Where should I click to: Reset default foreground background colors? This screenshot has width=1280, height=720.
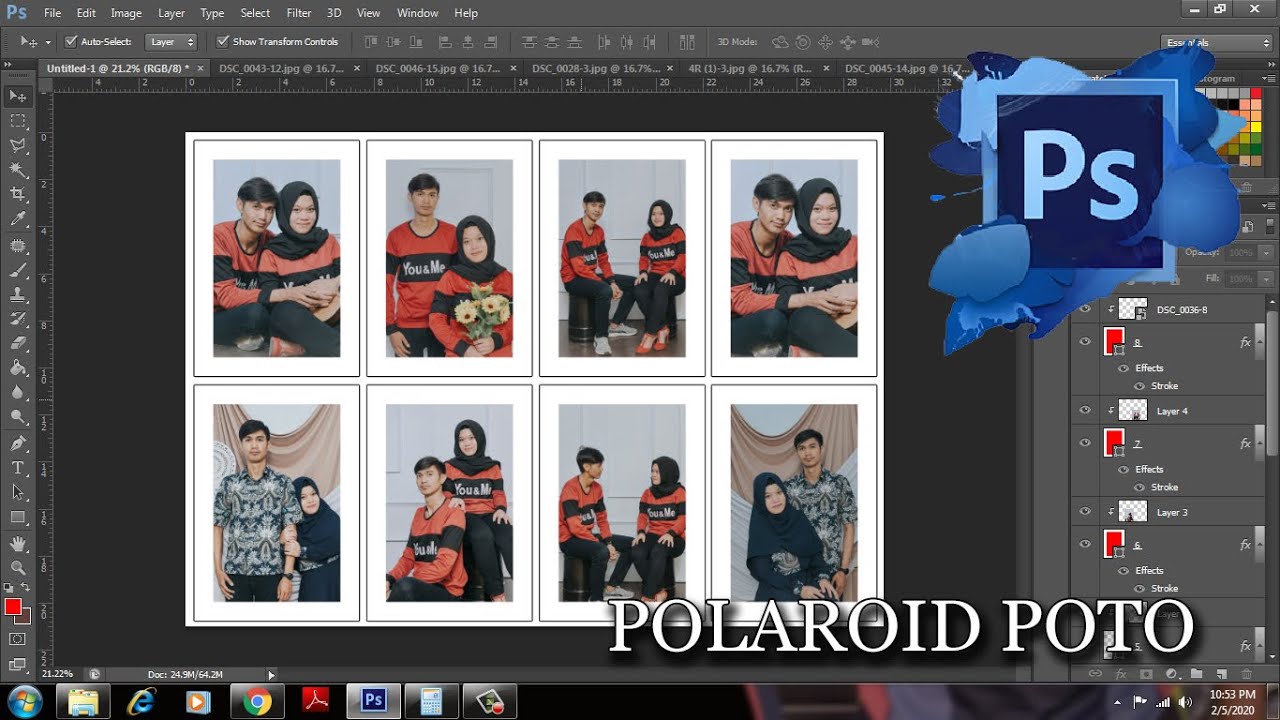(9, 589)
